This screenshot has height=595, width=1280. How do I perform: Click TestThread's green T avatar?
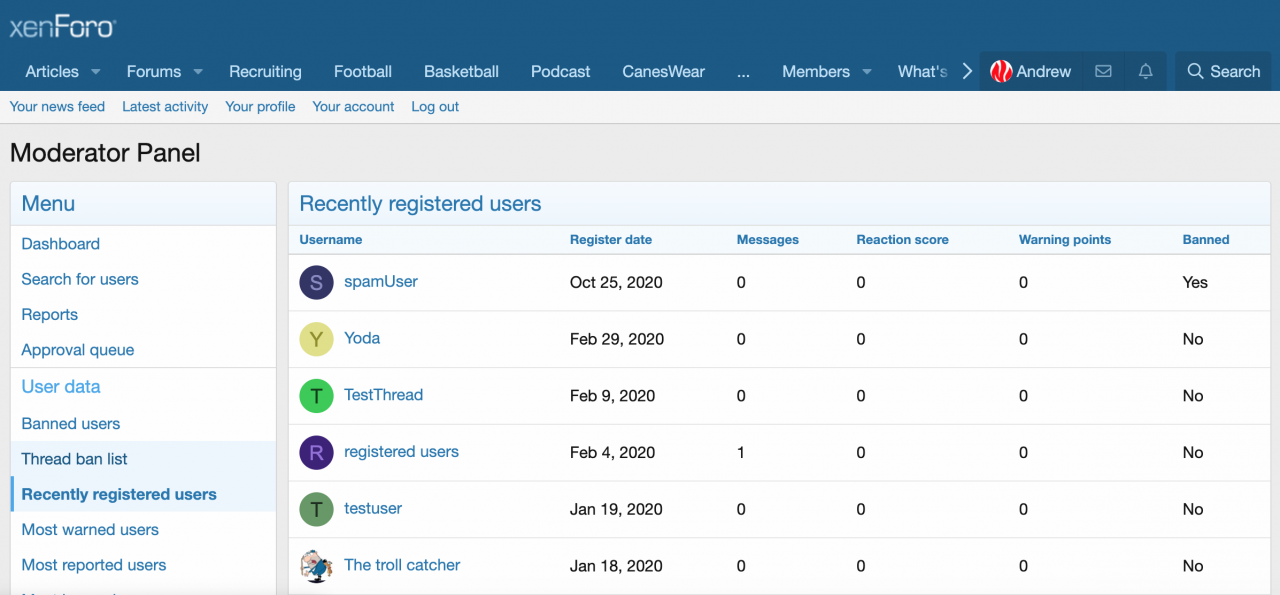[x=316, y=396]
